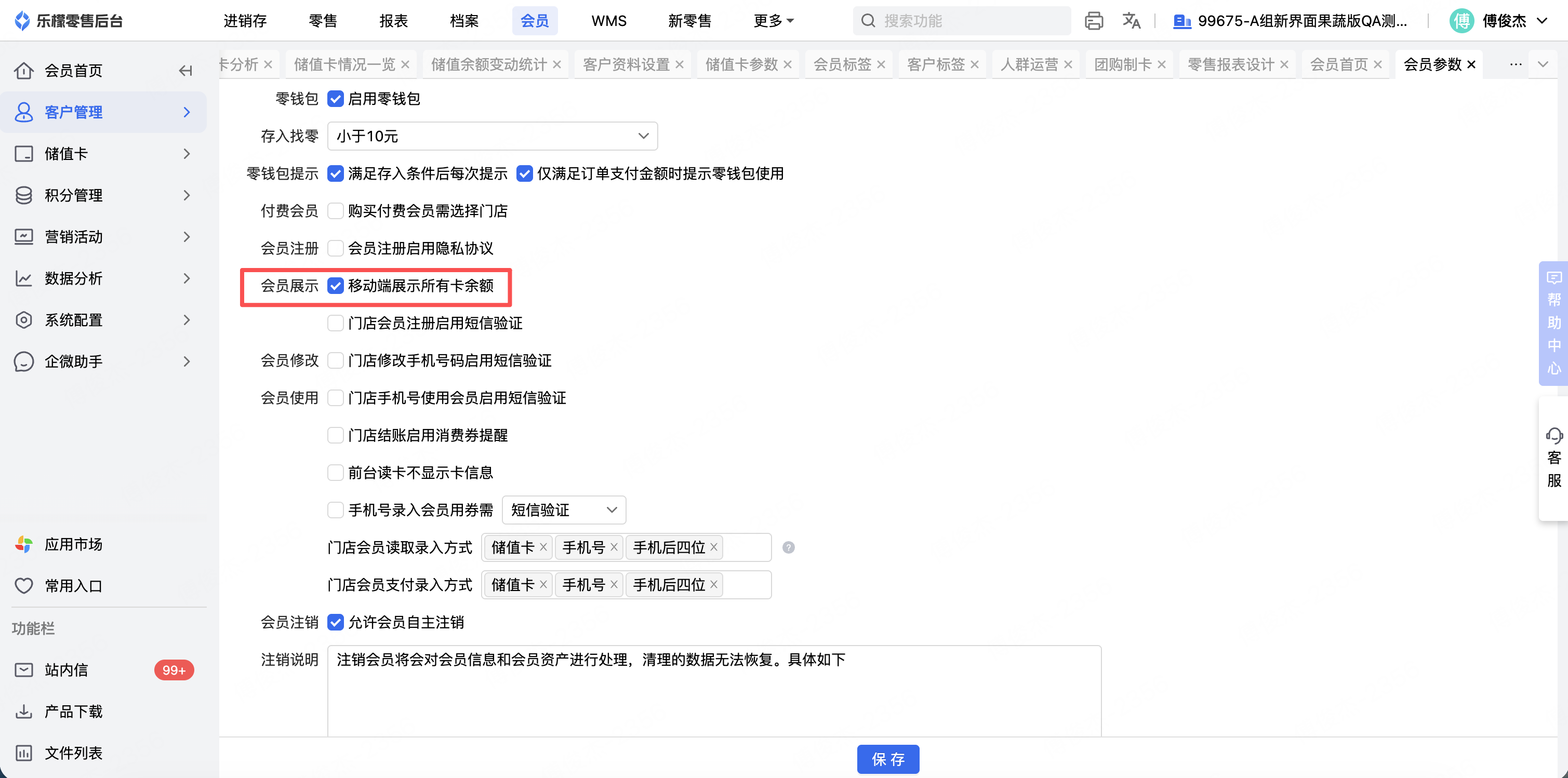Open 产品下载 link in sidebar

[73, 711]
